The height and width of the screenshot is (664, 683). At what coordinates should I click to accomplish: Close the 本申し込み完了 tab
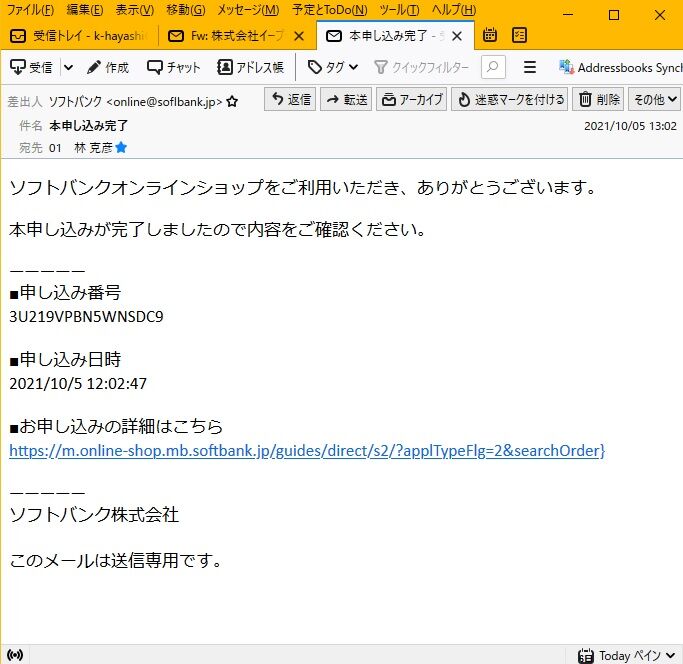point(457,36)
